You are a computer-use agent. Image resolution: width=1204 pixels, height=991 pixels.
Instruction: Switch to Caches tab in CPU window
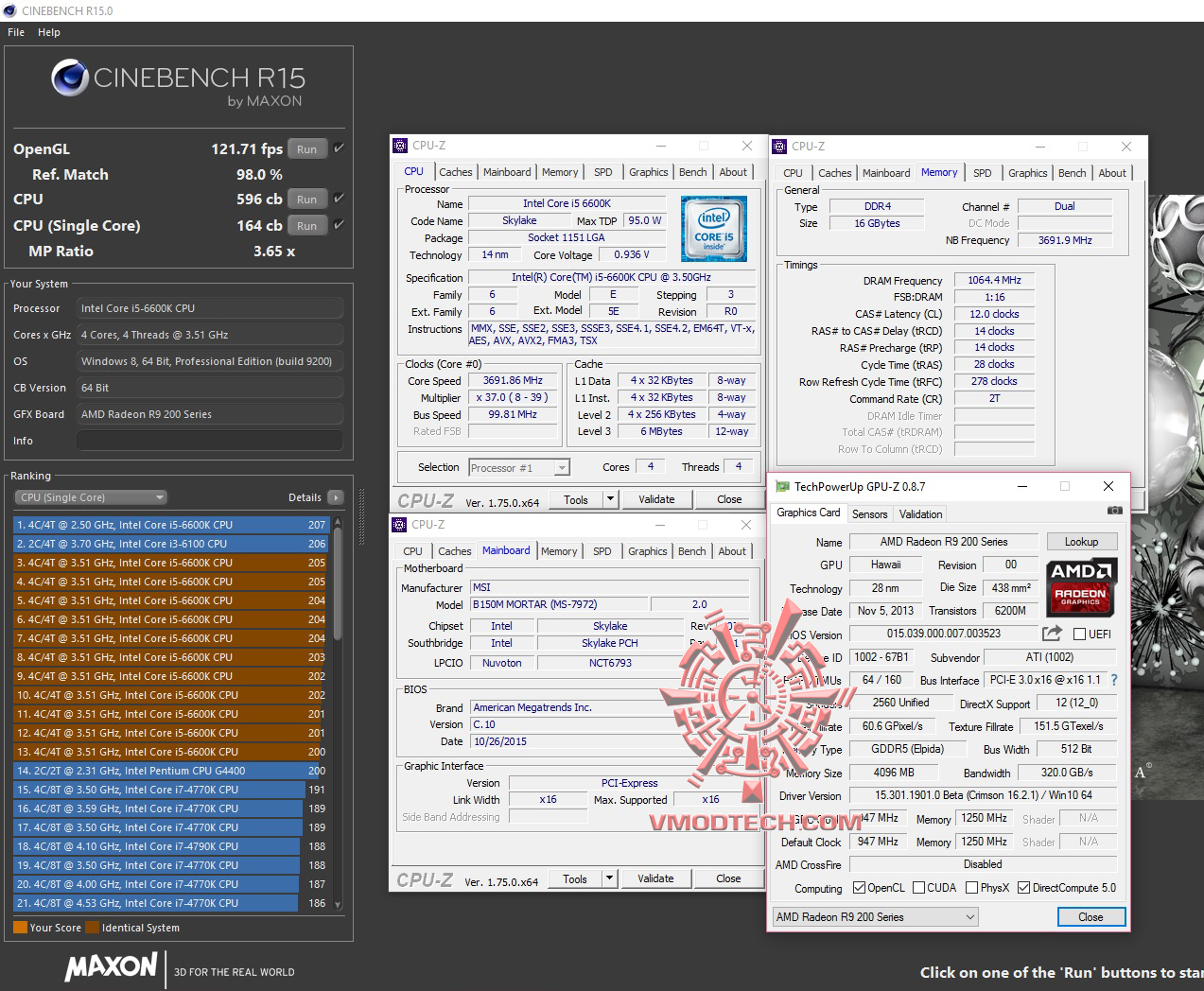pos(455,172)
